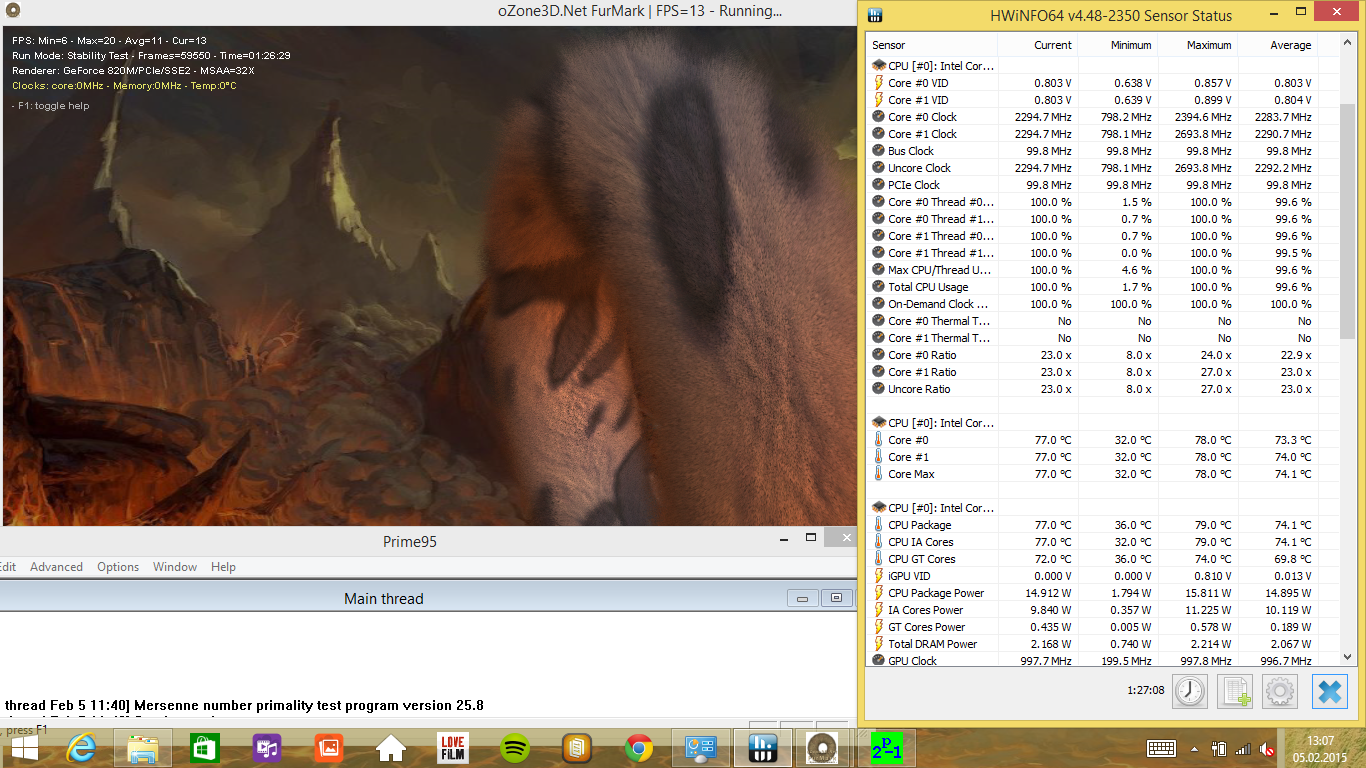
Task: Click the chip icon beside Total CPU Usage
Action: (879, 287)
